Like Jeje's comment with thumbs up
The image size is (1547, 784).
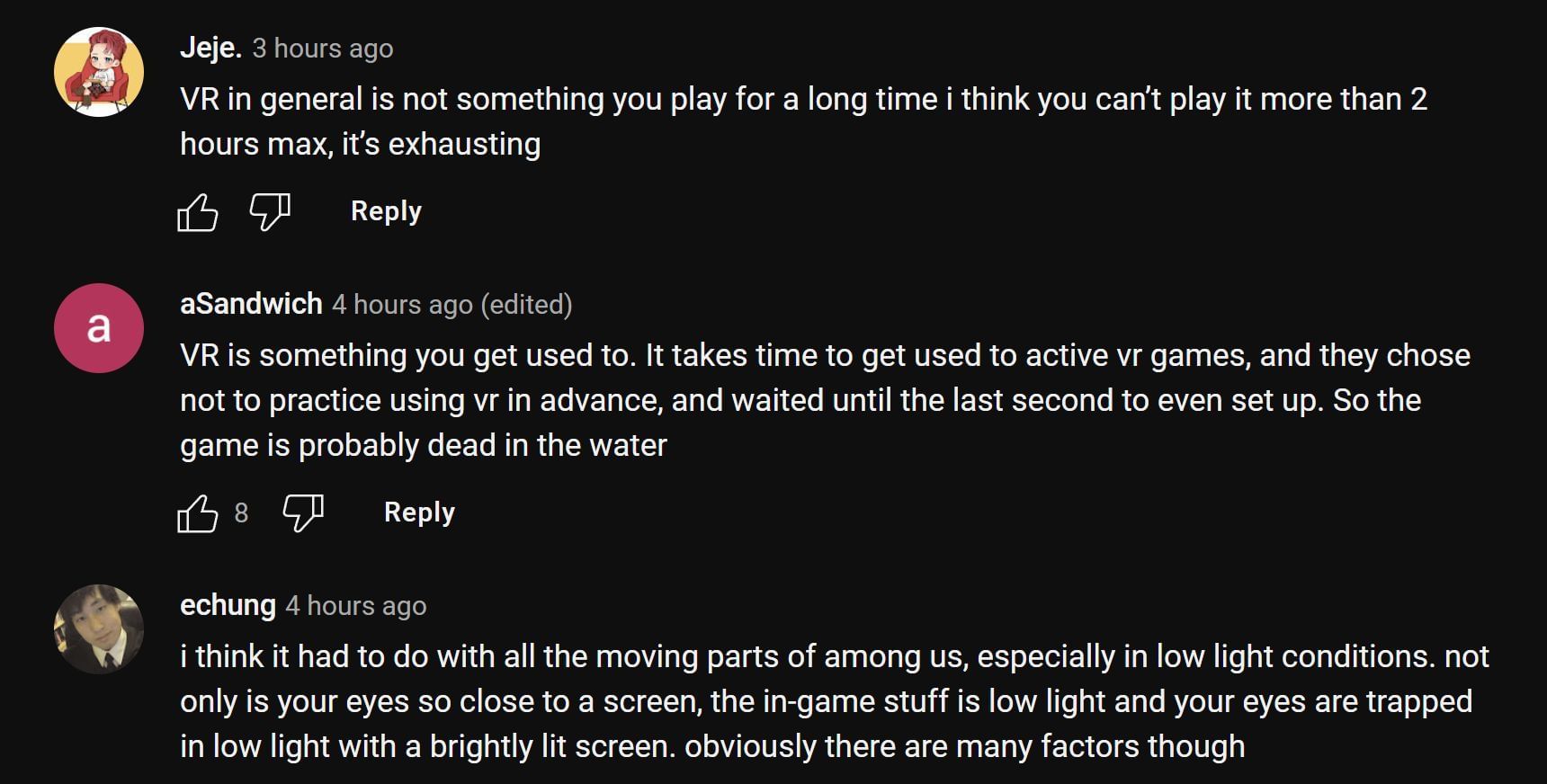198,213
